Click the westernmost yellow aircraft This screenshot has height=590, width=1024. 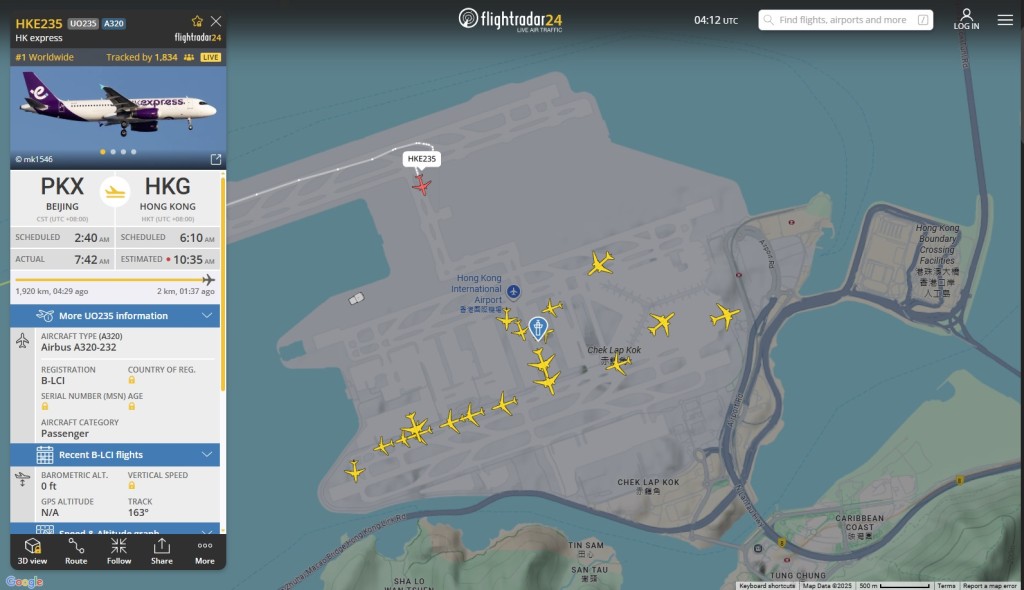click(355, 470)
